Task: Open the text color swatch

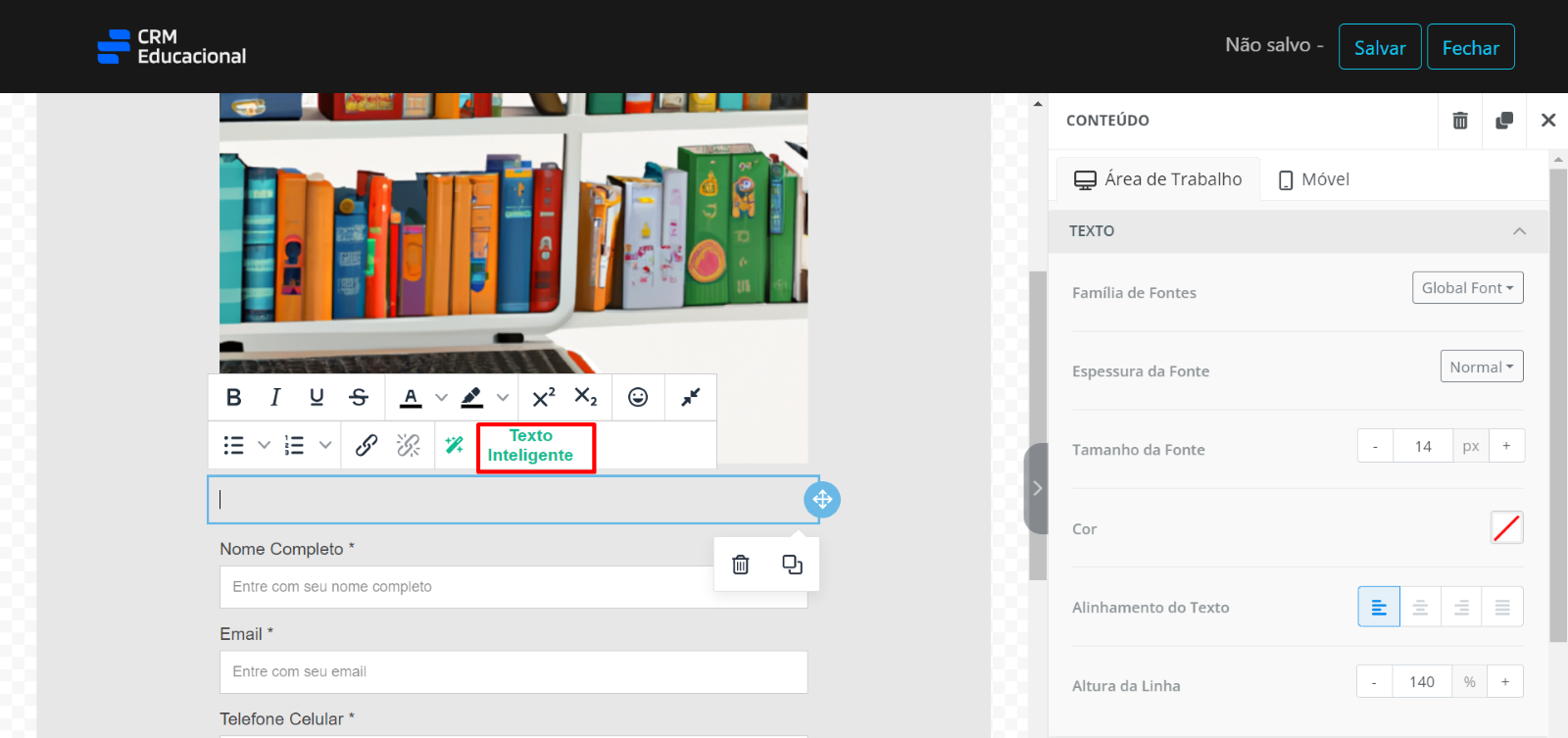Action: (x=1506, y=527)
